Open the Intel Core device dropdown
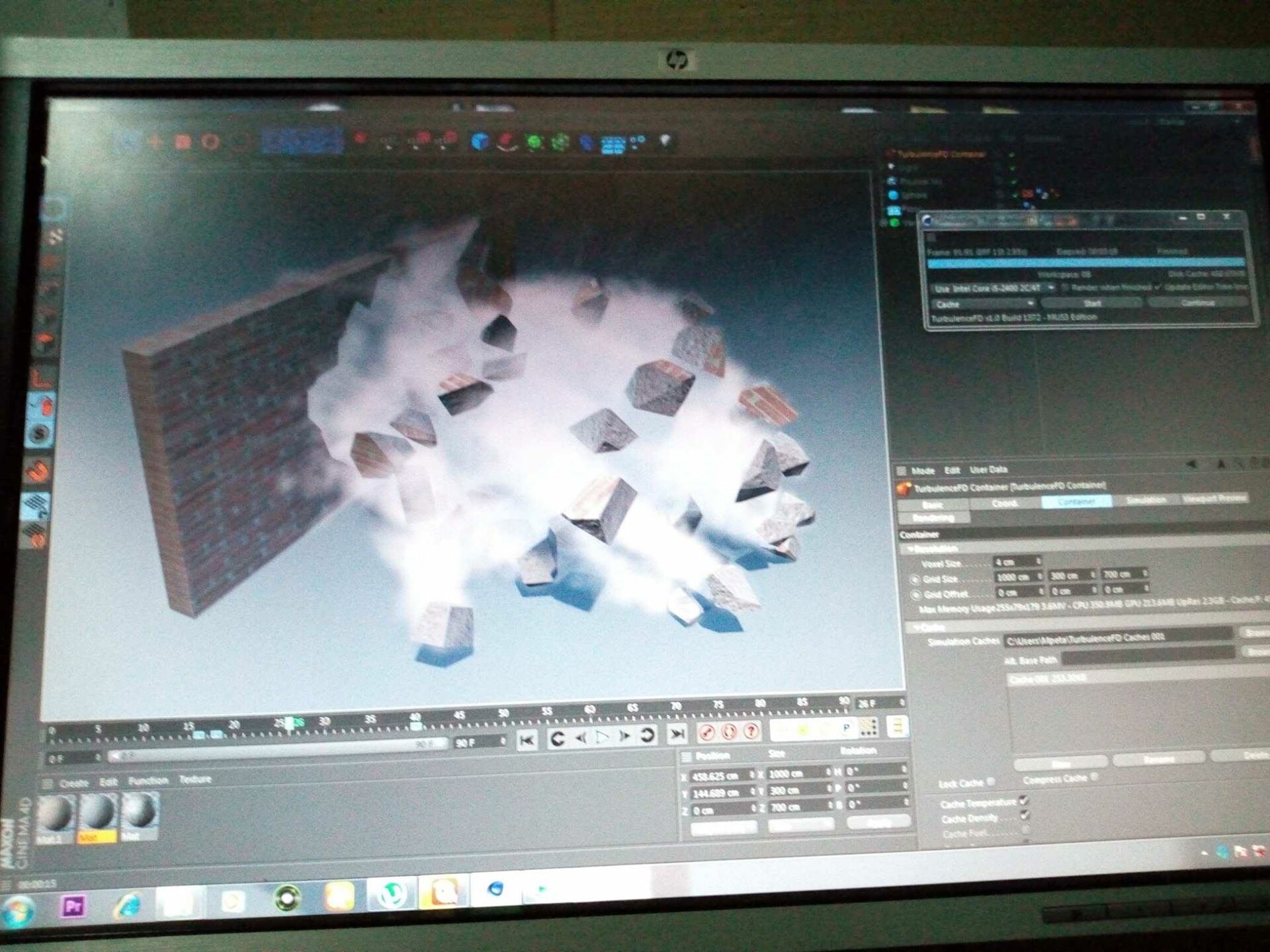Viewport: 1270px width, 952px height. click(994, 288)
